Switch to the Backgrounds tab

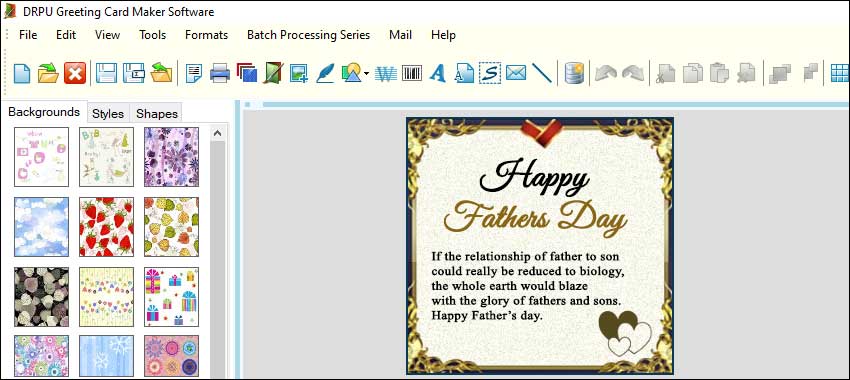tap(44, 112)
